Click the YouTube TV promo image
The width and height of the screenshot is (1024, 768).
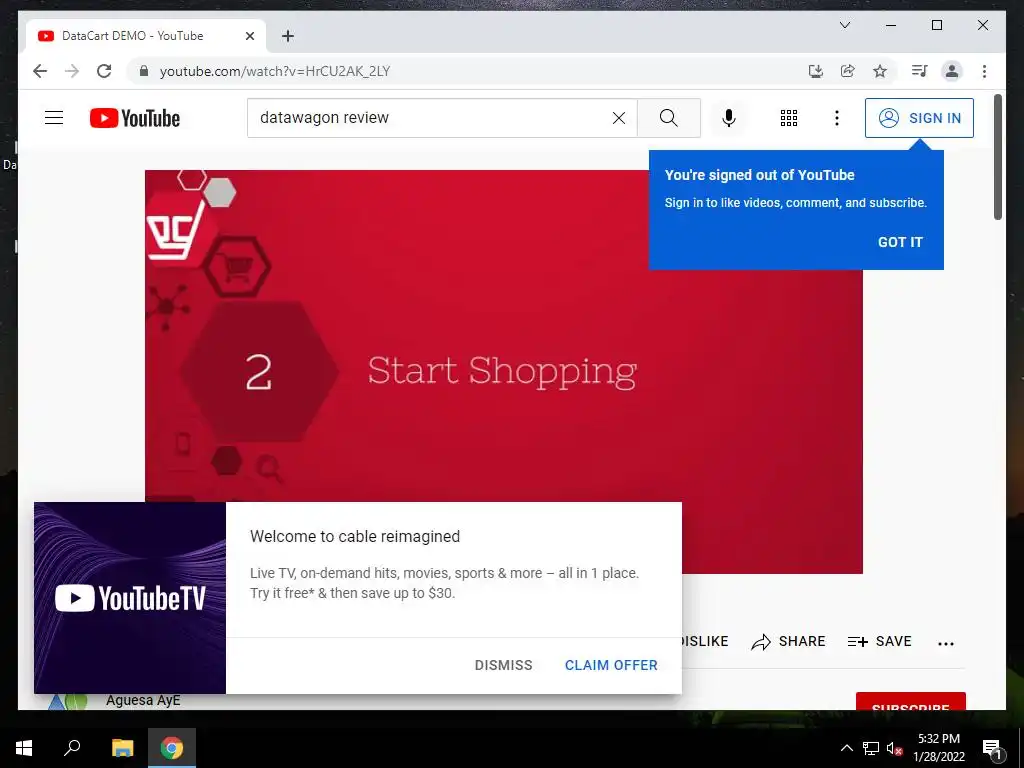[130, 598]
